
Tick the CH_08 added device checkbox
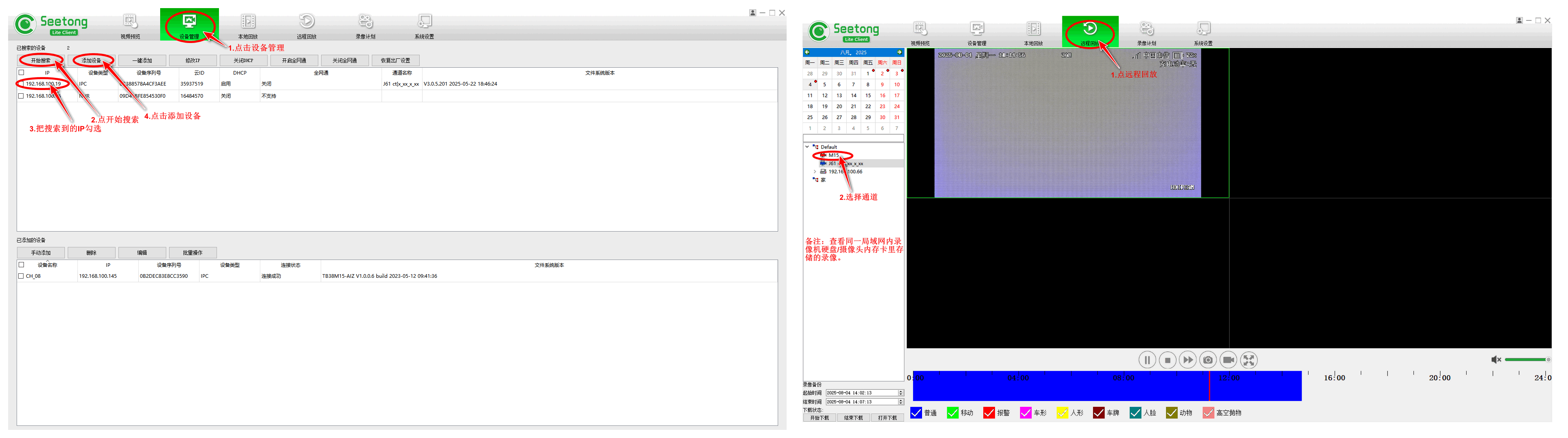point(21,276)
